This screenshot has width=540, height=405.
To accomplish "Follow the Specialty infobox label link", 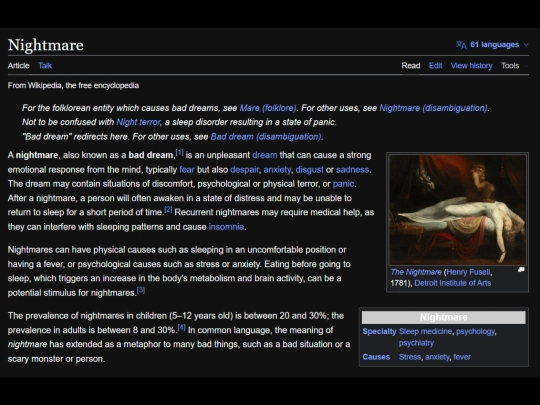I will (x=379, y=332).
